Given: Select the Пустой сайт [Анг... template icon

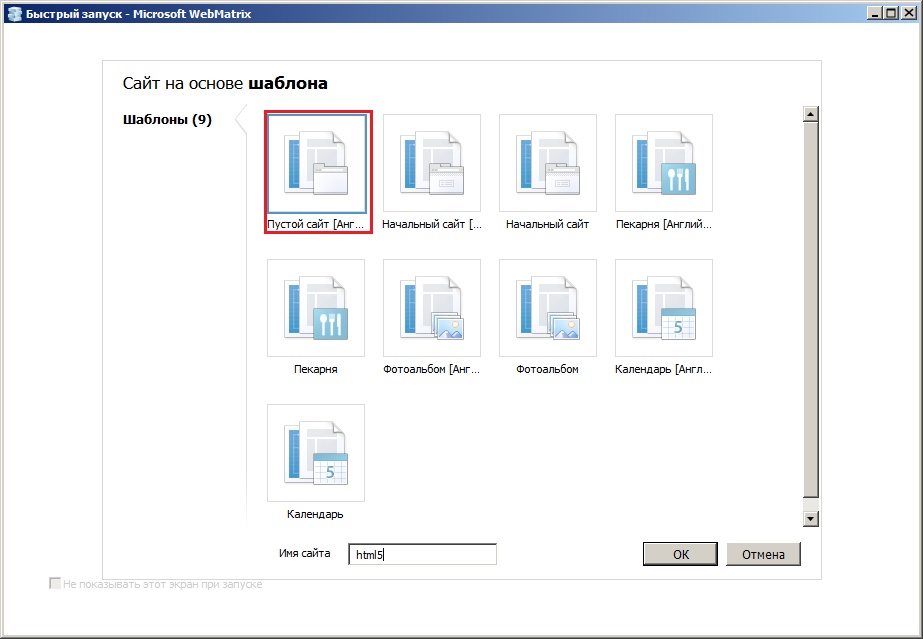Looking at the screenshot, I should tap(316, 164).
